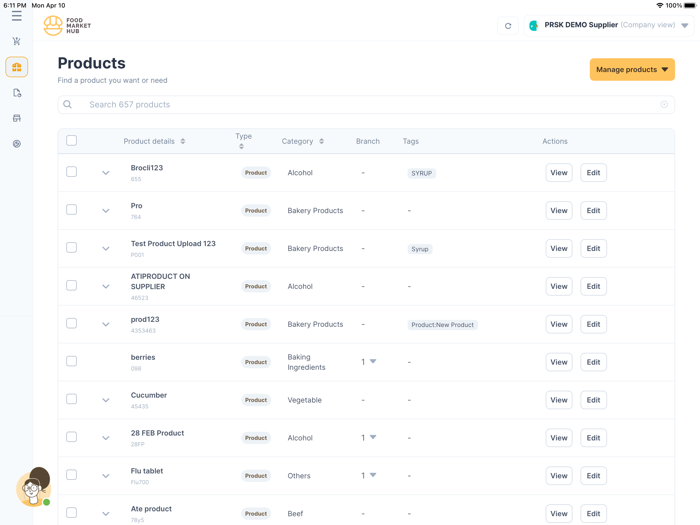The image size is (700, 525).
Task: Expand the prod123 row chevron
Action: click(106, 325)
